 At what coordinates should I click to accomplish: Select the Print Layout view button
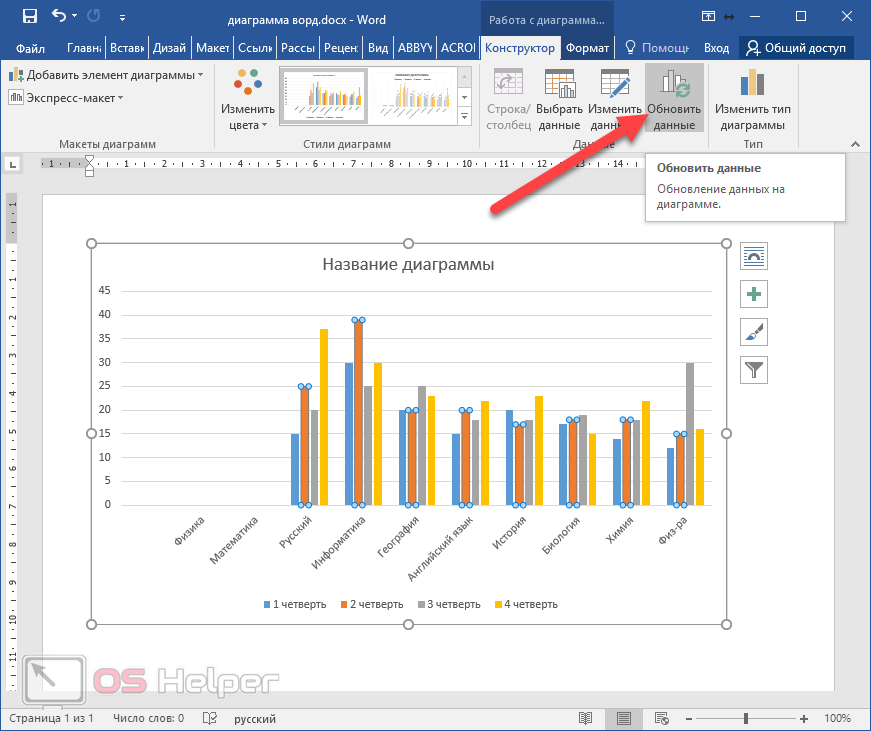[x=623, y=718]
